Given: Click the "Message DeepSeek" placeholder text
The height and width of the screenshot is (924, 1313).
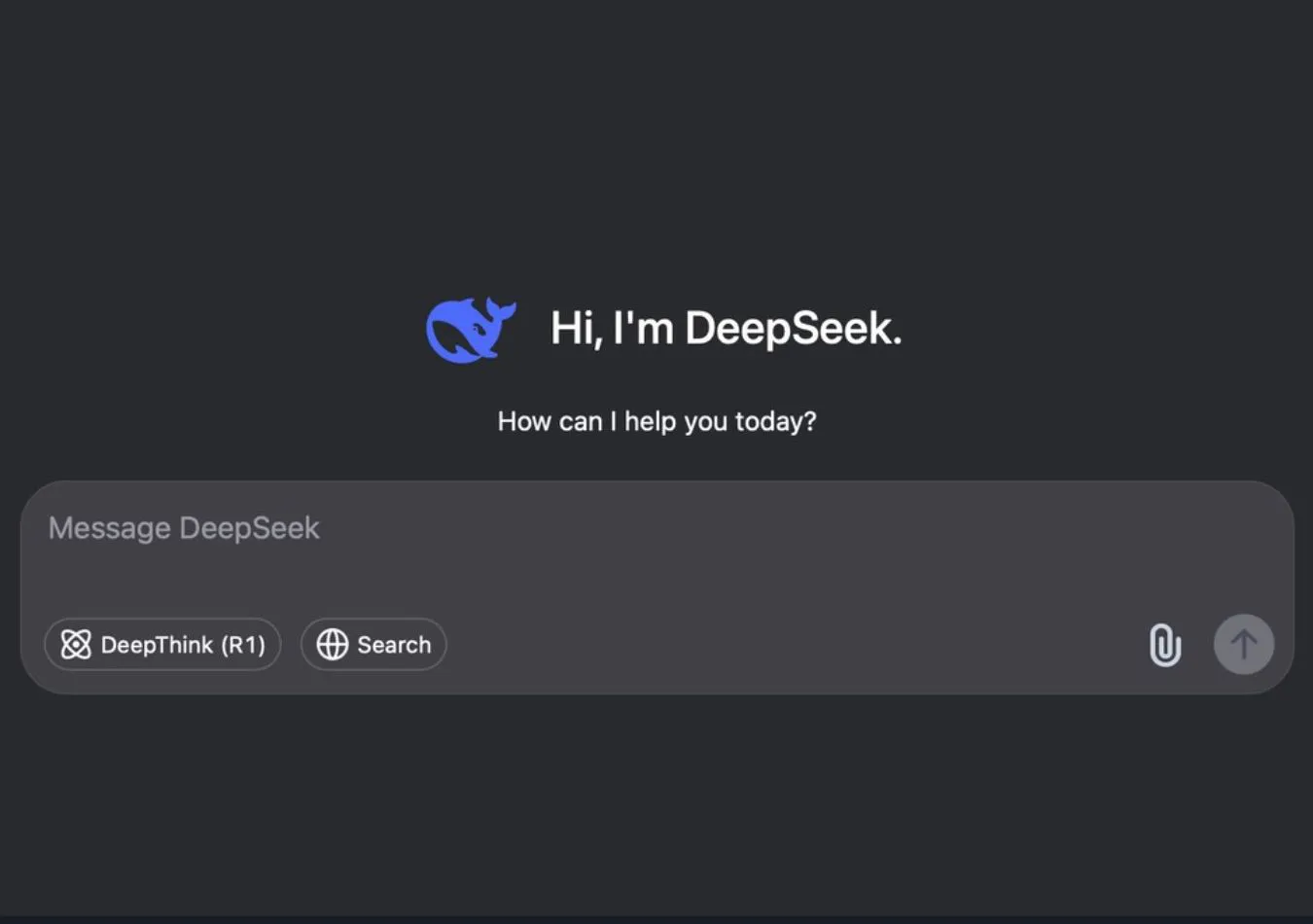Looking at the screenshot, I should [184, 528].
